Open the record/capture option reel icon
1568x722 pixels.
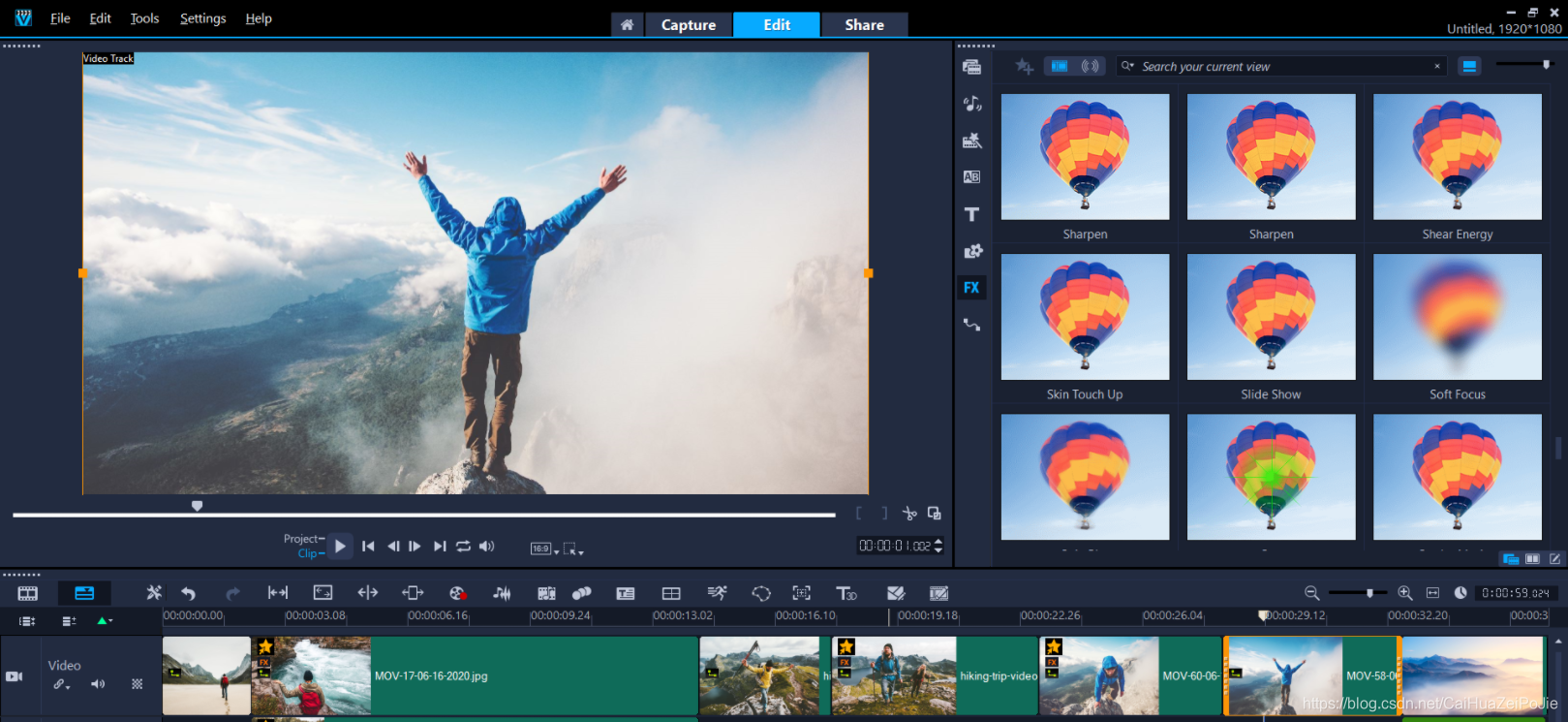click(x=458, y=593)
